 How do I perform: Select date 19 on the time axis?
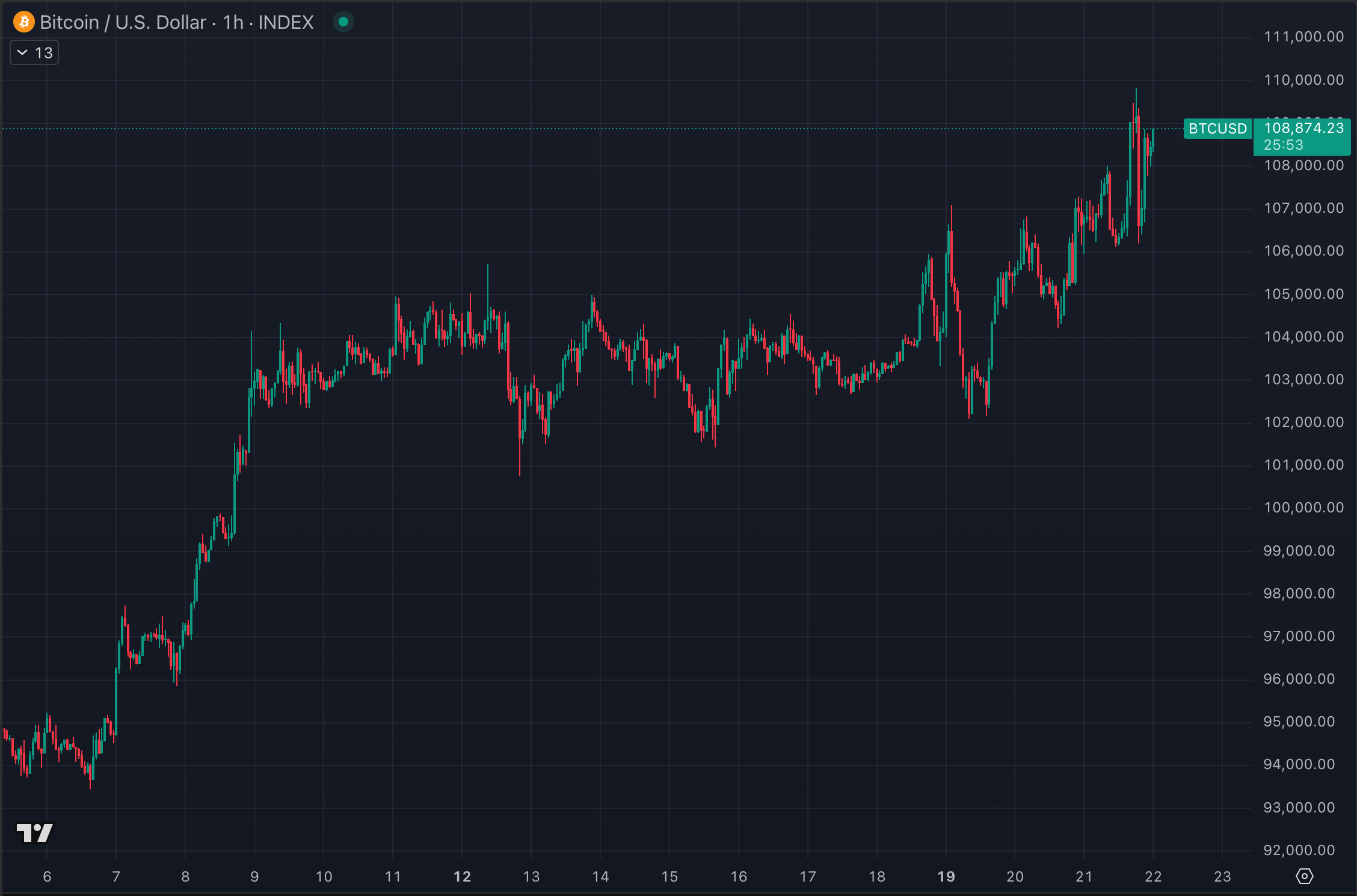[x=946, y=877]
